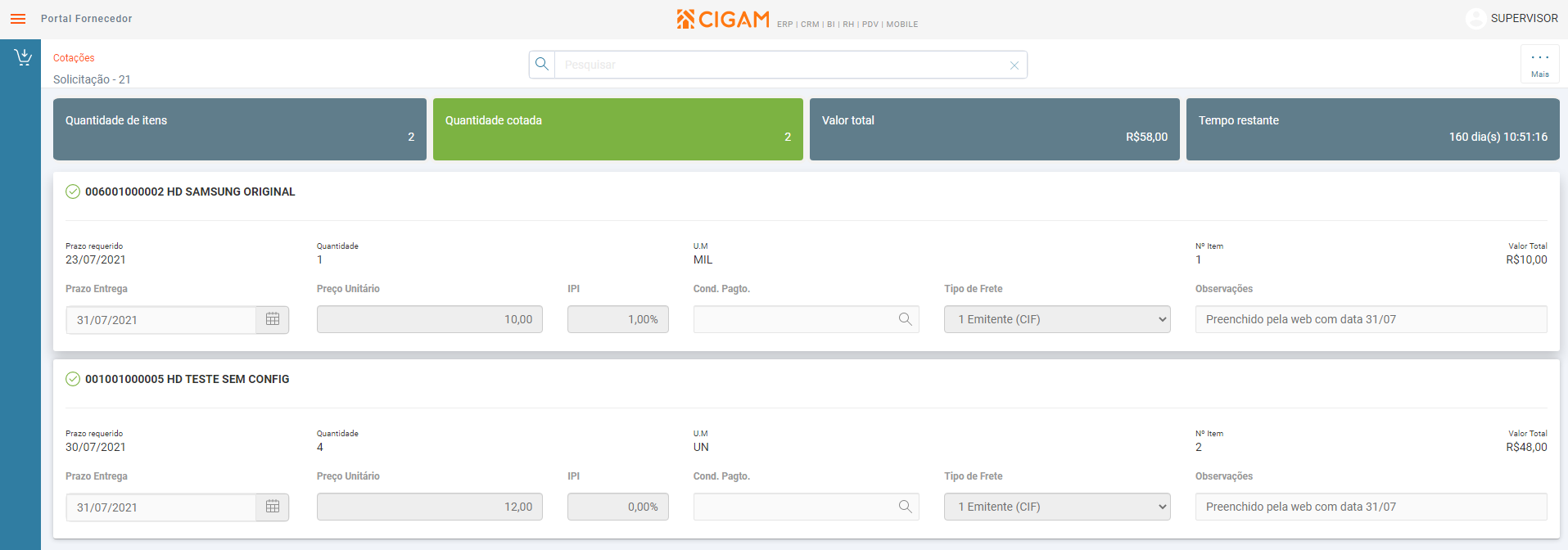Expand Tipo de Frete dropdown for second item
The height and width of the screenshot is (550, 1568).
point(1057,507)
